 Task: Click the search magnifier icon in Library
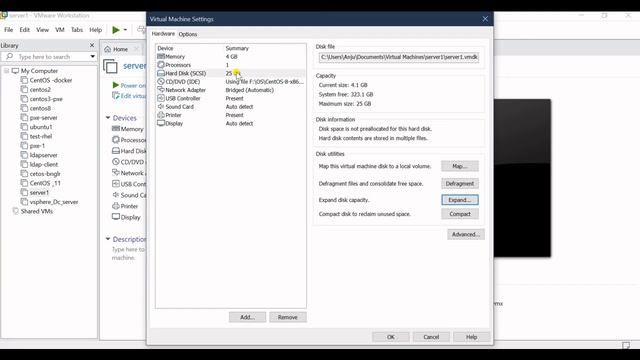[x=9, y=56]
